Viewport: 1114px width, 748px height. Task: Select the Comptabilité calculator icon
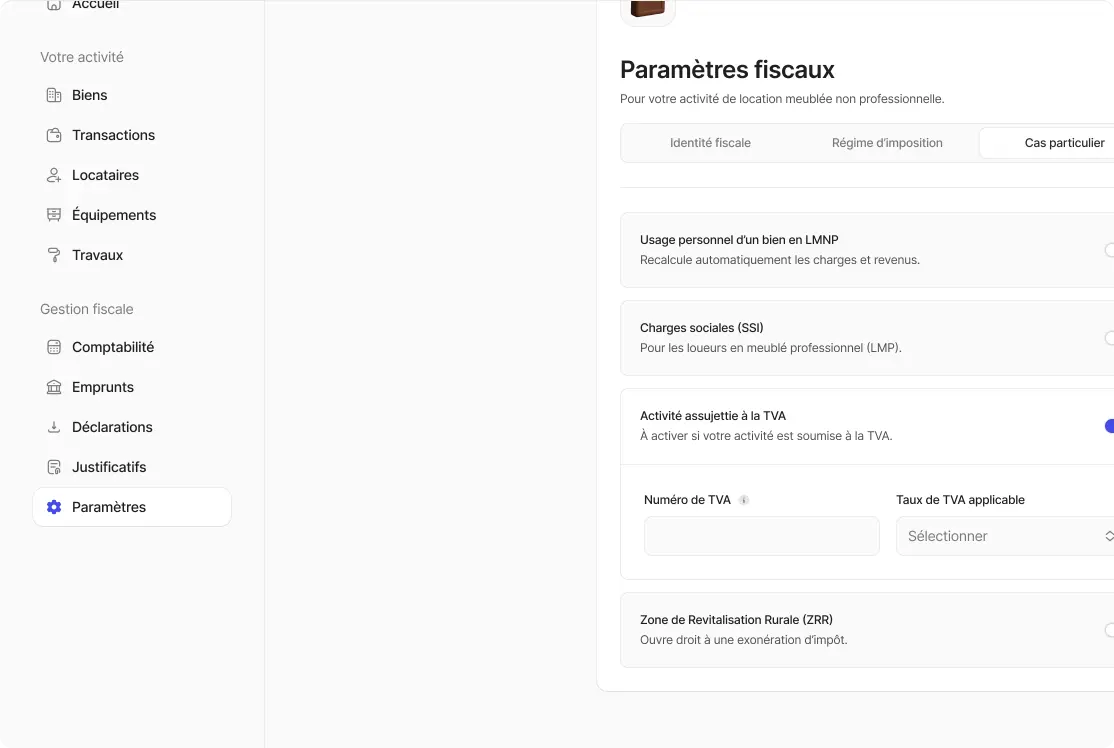tap(53, 347)
